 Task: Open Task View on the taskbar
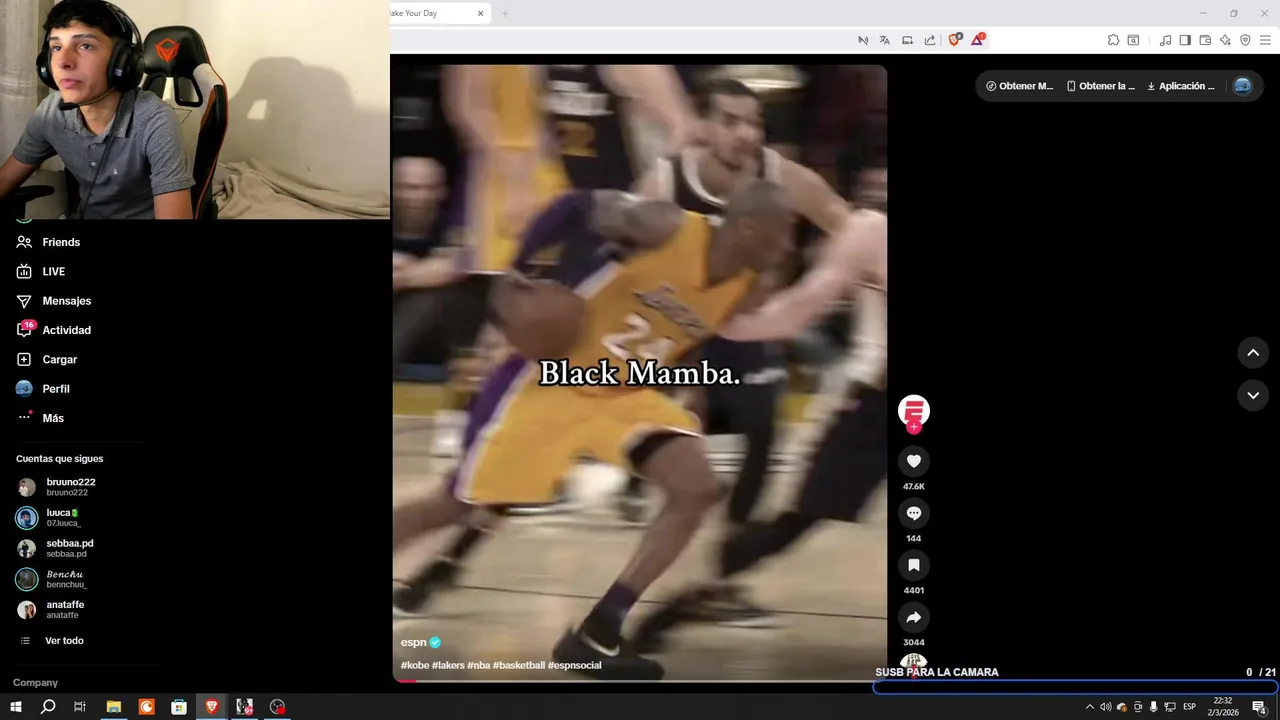pos(80,707)
